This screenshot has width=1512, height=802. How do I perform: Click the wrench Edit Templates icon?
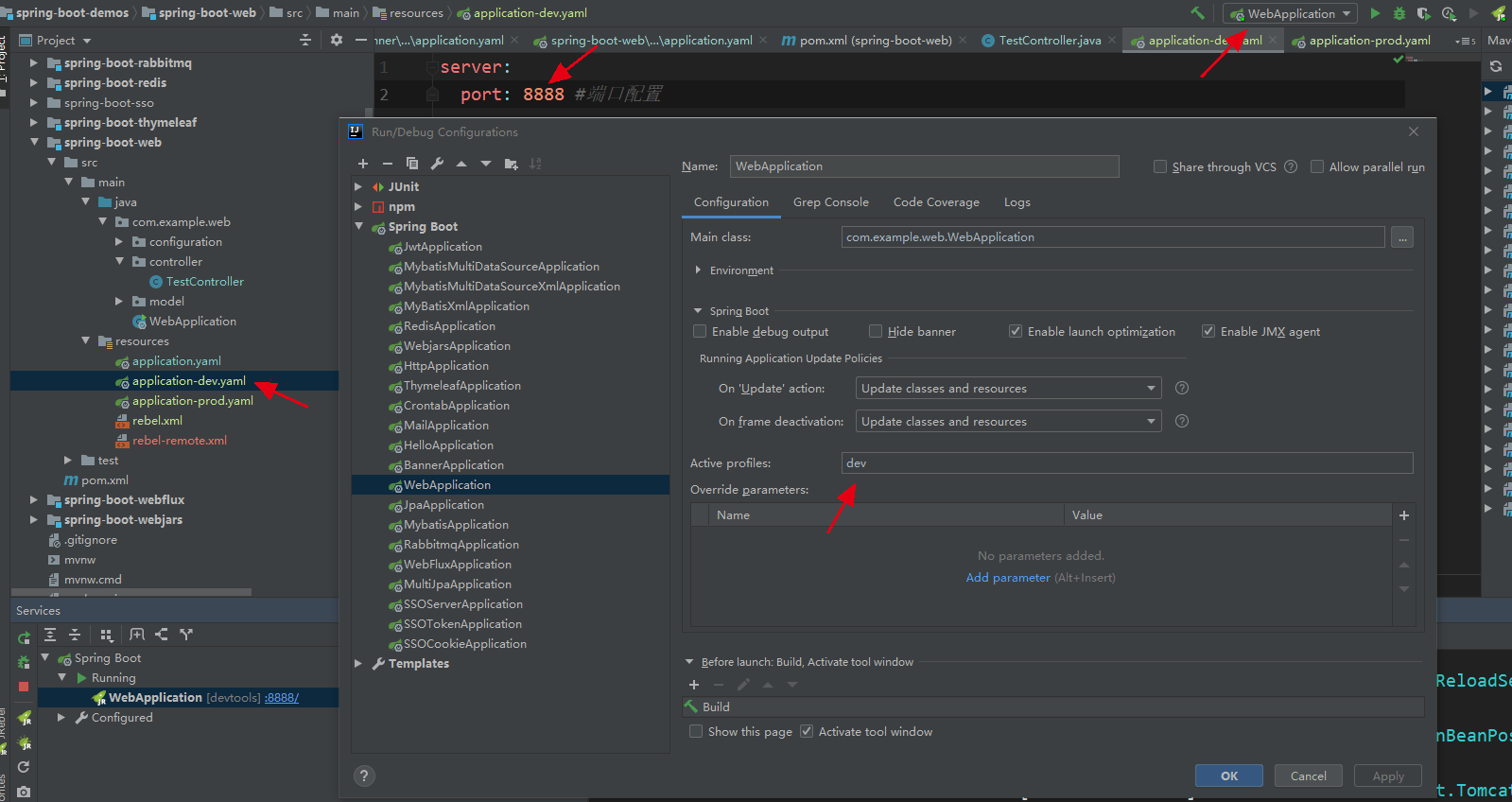[x=437, y=164]
